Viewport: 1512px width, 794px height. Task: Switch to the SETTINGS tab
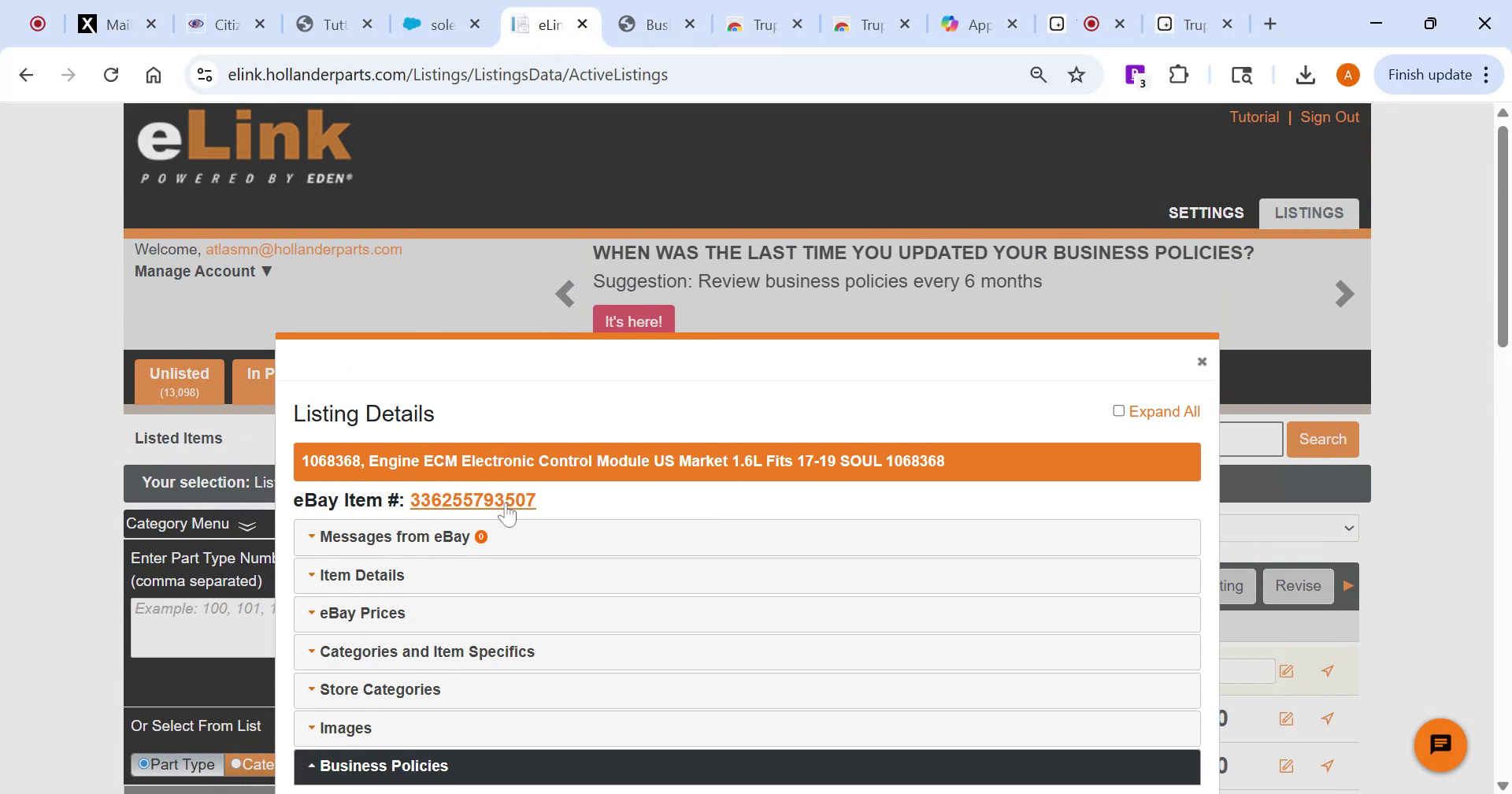point(1206,213)
